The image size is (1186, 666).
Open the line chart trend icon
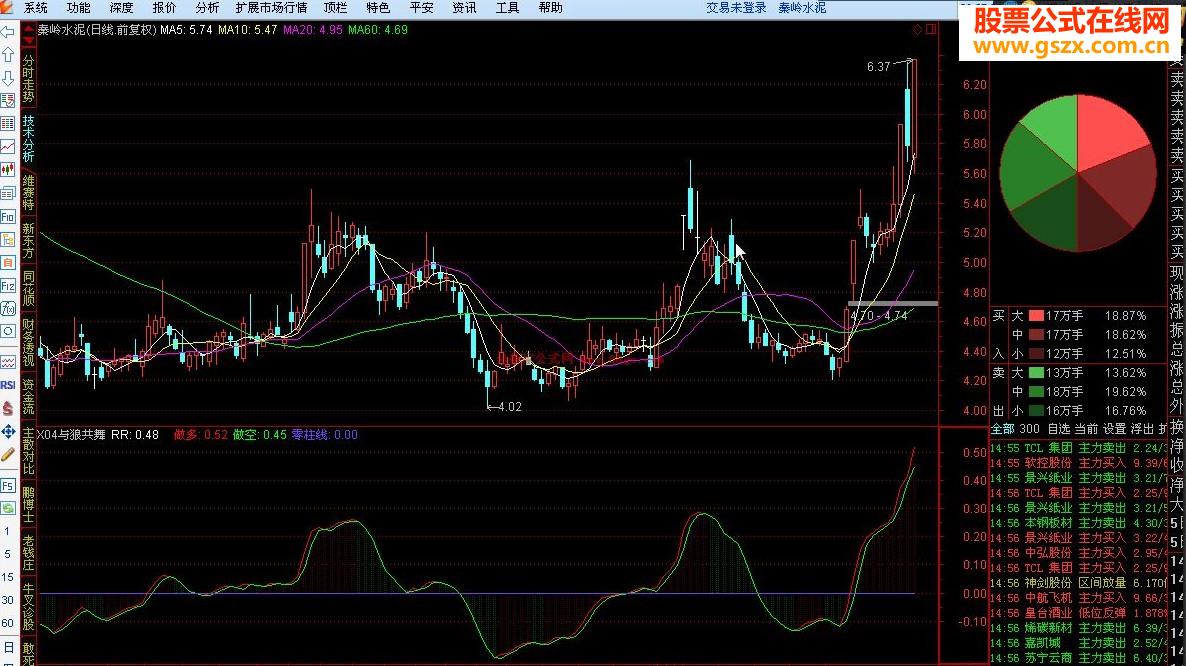click(8, 147)
